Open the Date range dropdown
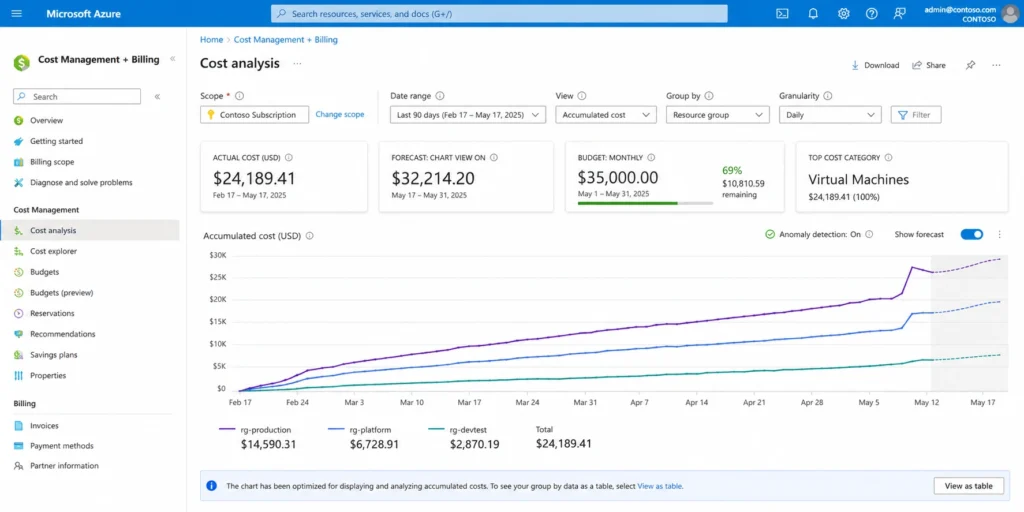The image size is (1024, 512). coord(468,115)
